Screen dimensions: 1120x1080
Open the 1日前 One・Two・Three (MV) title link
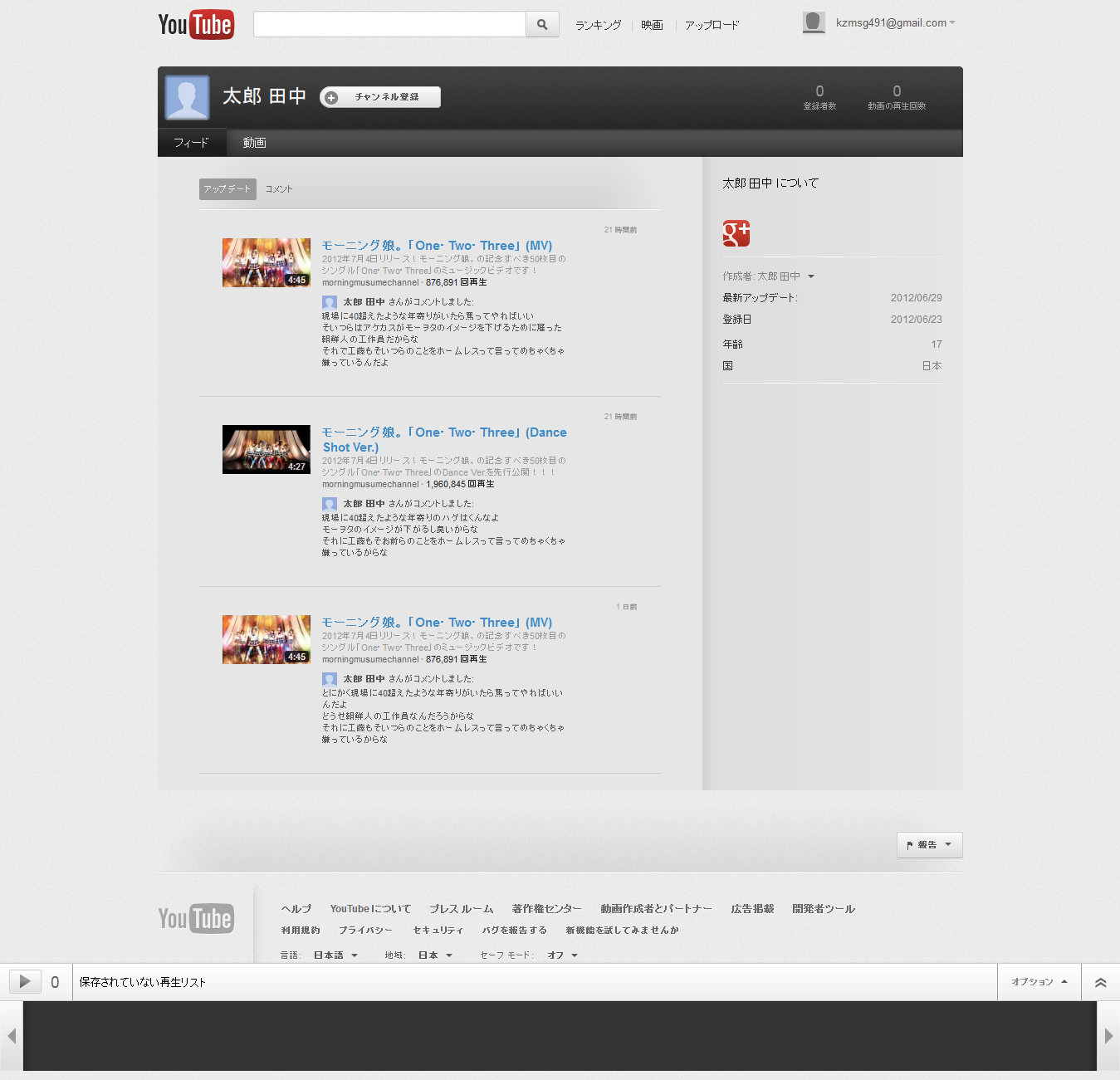click(437, 623)
